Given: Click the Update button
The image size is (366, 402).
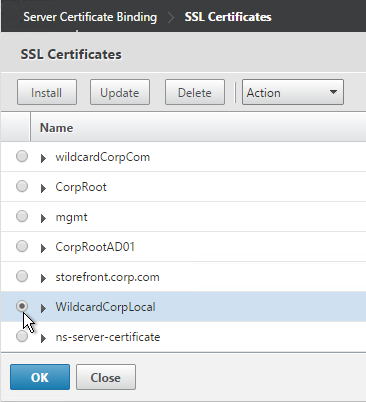Looking at the screenshot, I should 120,92.
